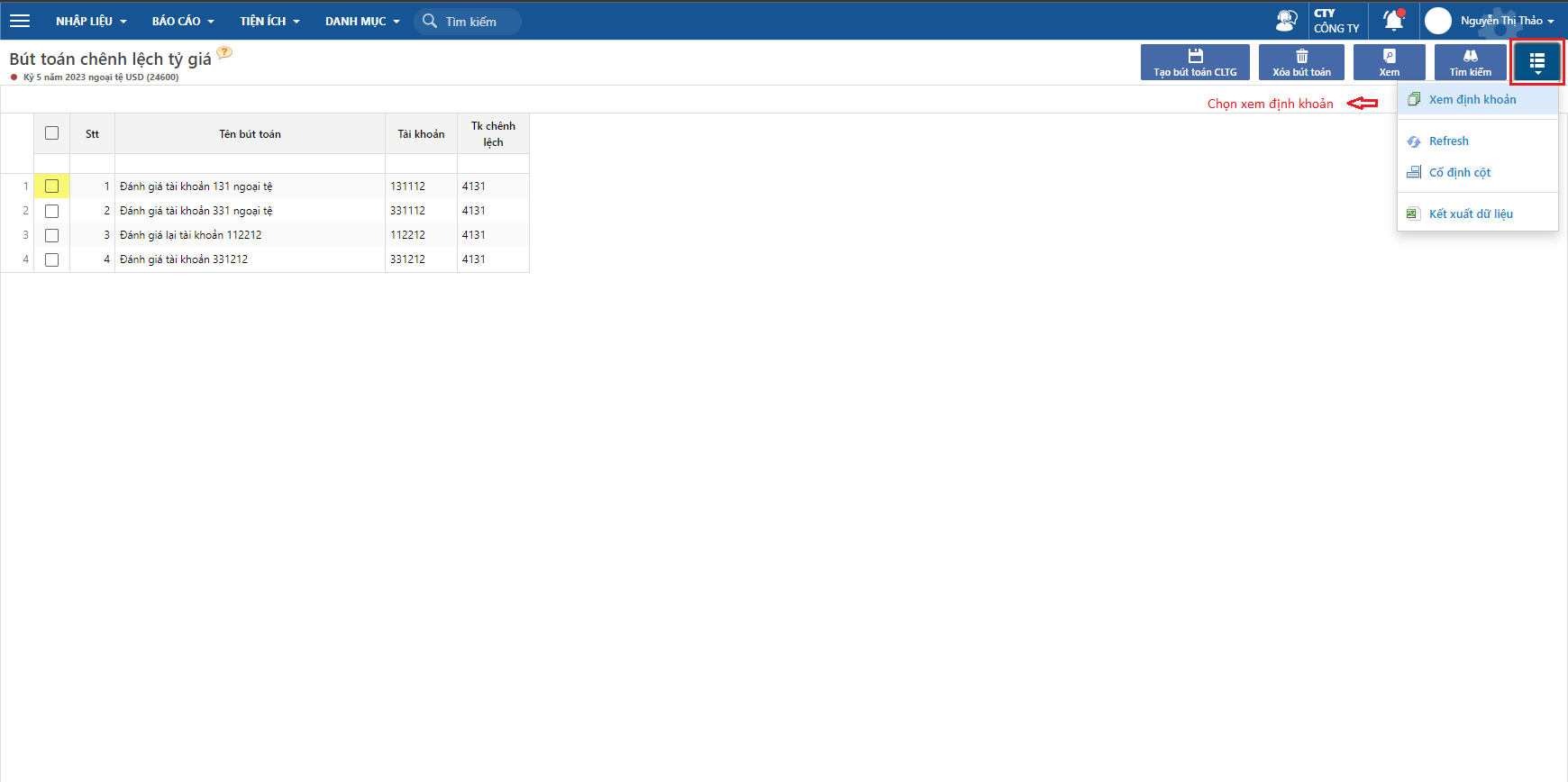Image resolution: width=1568 pixels, height=782 pixels.
Task: Click the user avatar circle
Action: (x=1438, y=21)
